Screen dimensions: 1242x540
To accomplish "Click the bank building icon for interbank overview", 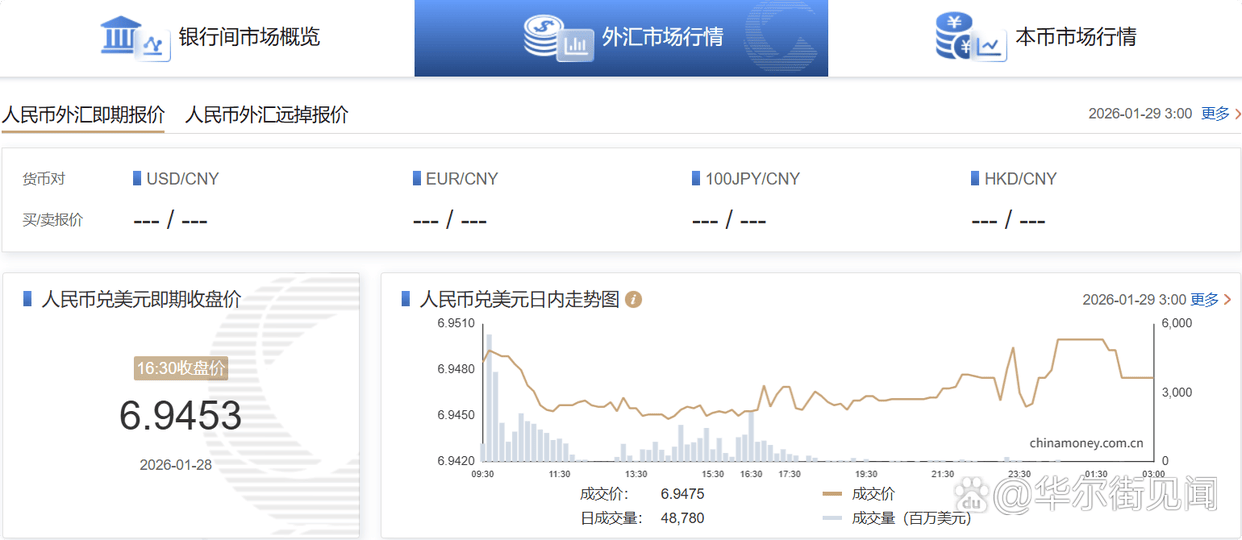I will [134, 38].
